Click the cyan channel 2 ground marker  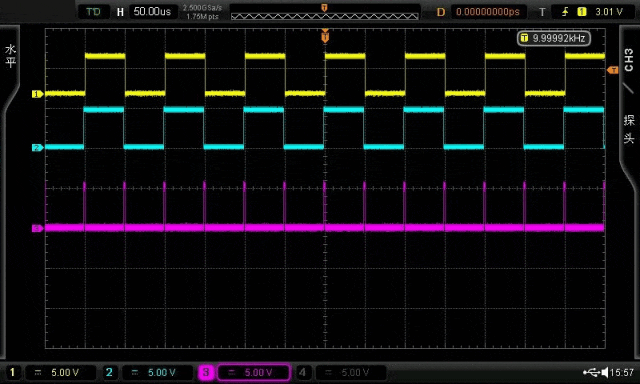[x=38, y=148]
